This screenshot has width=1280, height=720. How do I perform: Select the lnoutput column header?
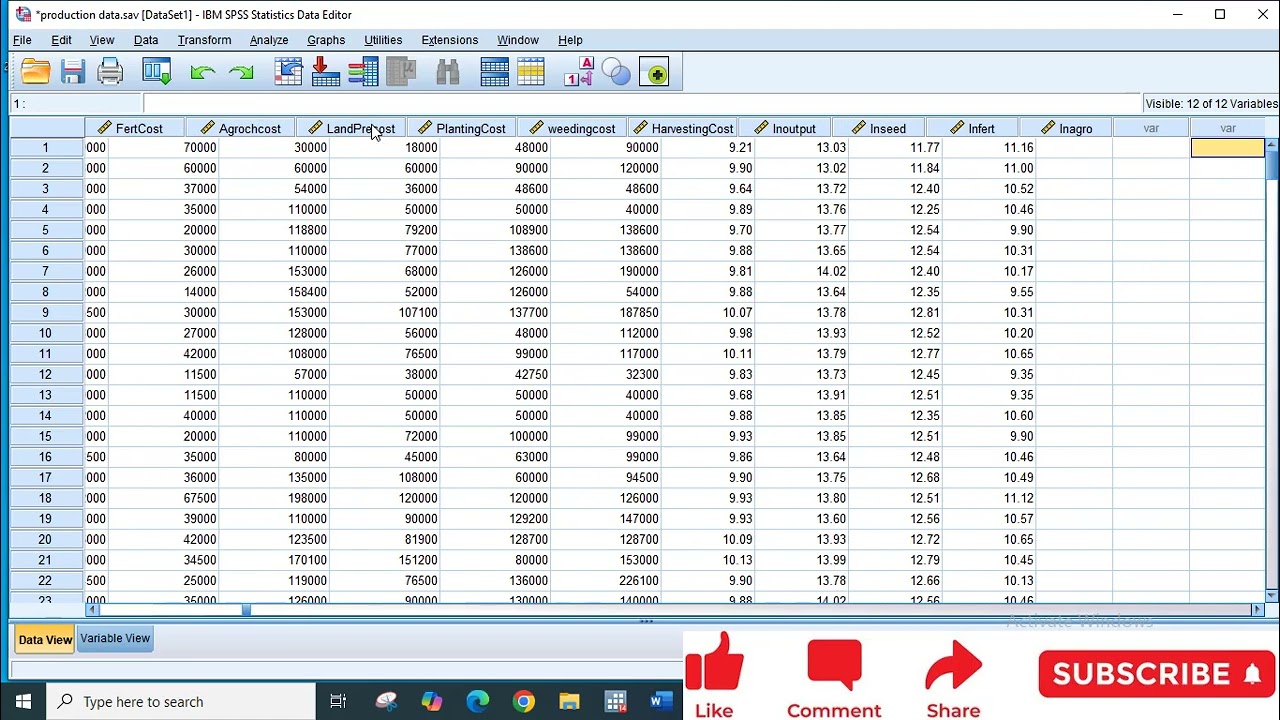[x=785, y=128]
